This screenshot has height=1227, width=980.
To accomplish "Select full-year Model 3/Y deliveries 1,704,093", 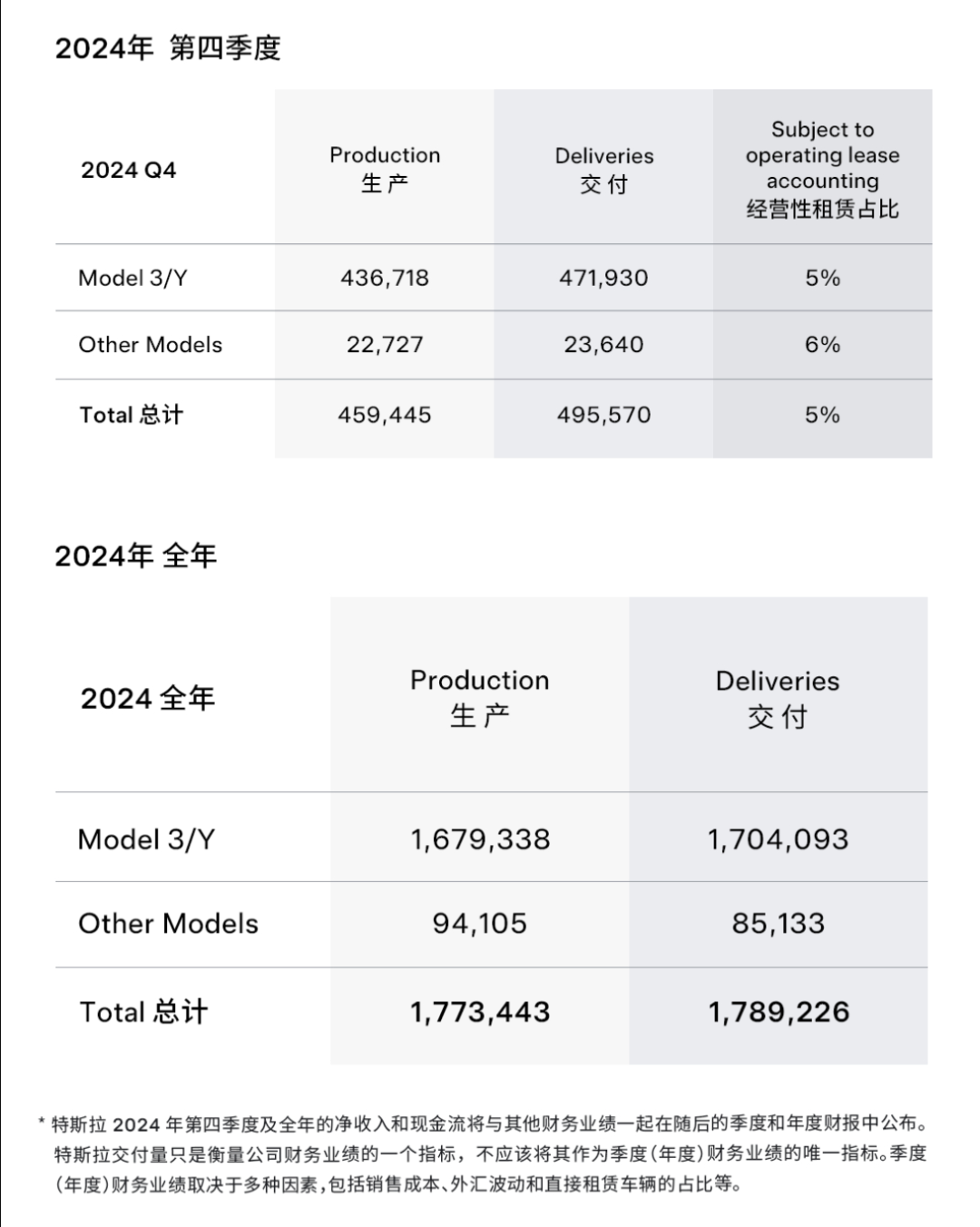I will point(778,839).
